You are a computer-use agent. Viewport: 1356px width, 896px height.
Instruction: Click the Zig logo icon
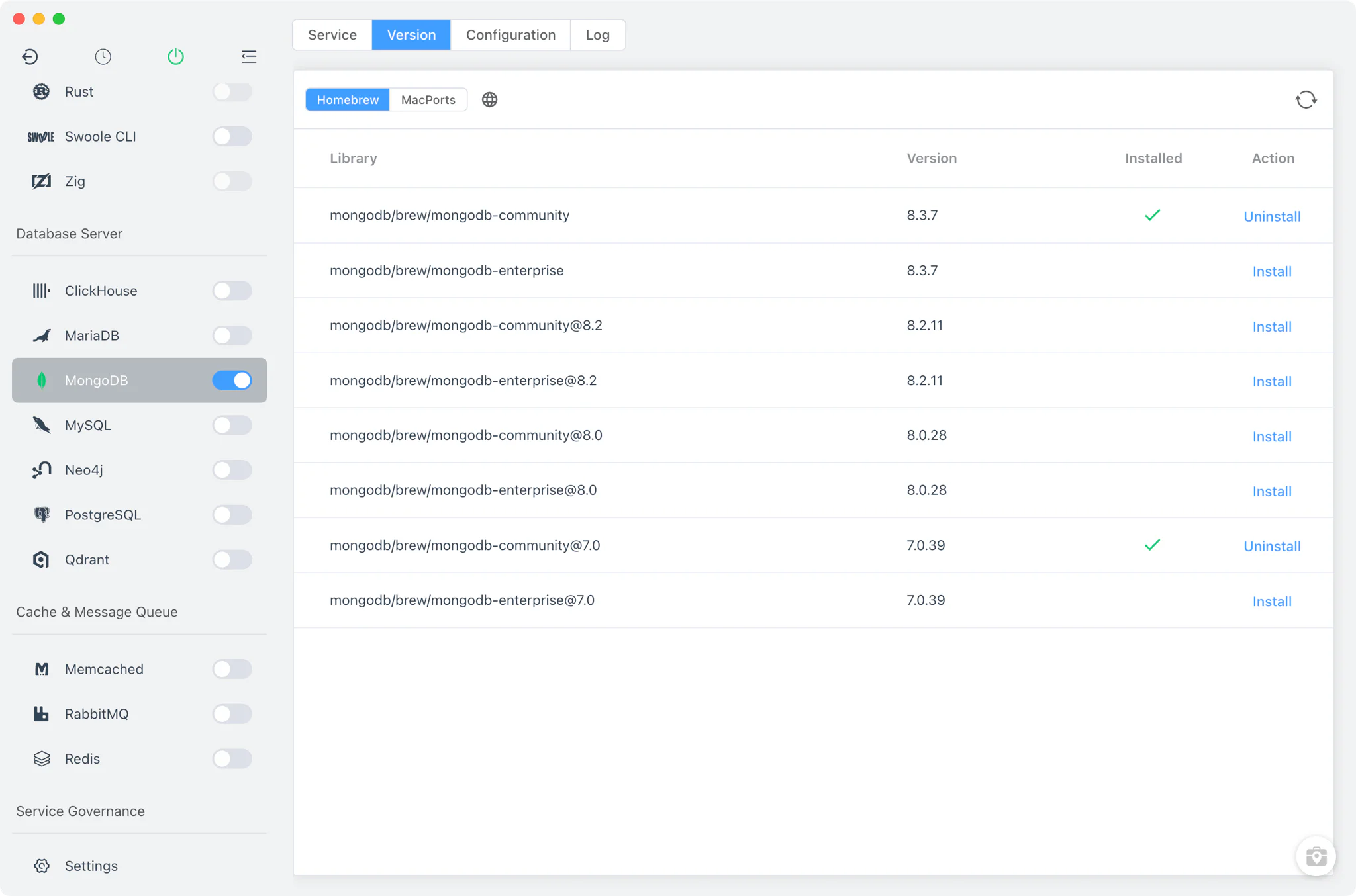41,181
